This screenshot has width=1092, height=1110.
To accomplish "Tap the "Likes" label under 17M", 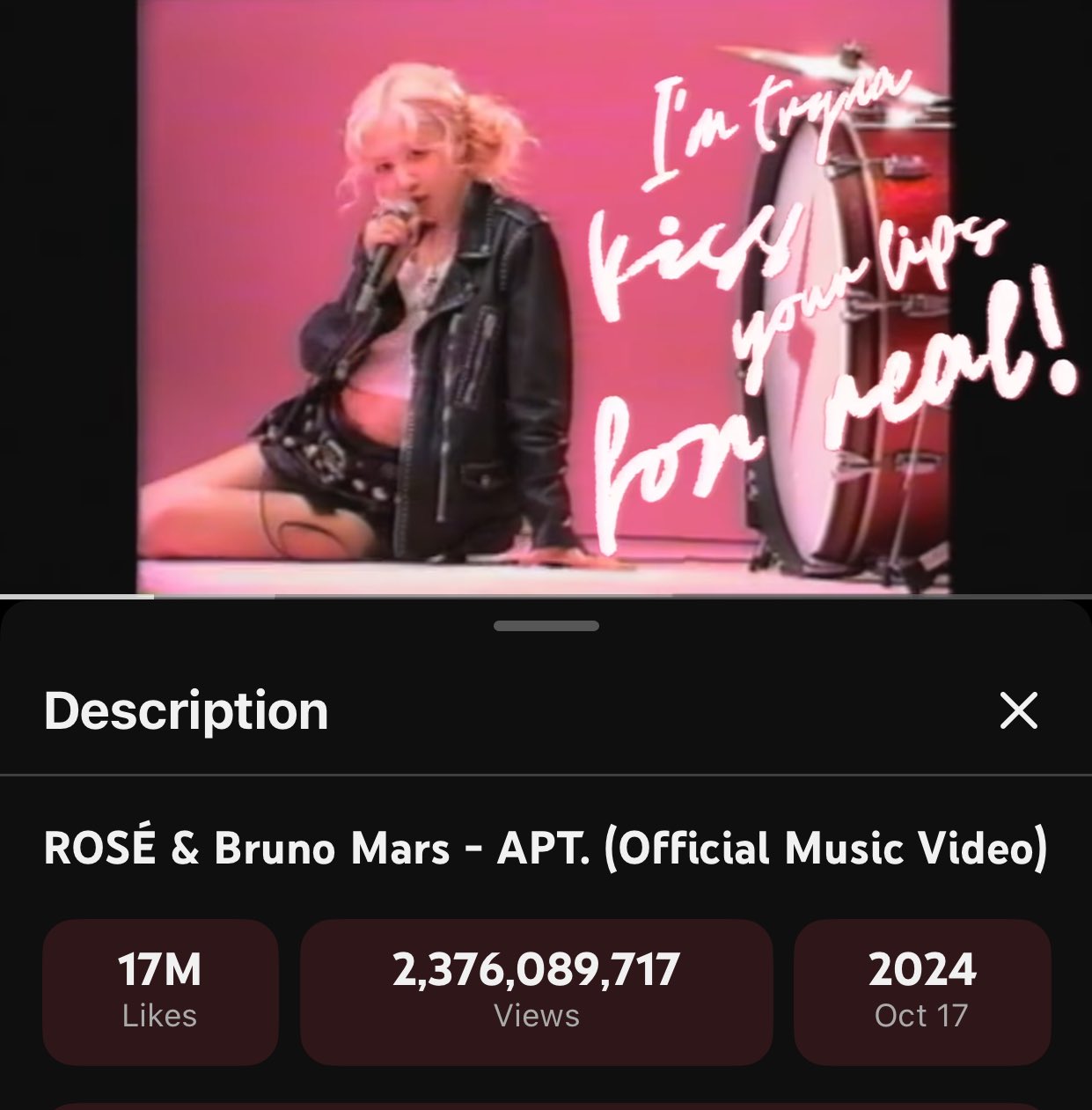I will point(159,1016).
